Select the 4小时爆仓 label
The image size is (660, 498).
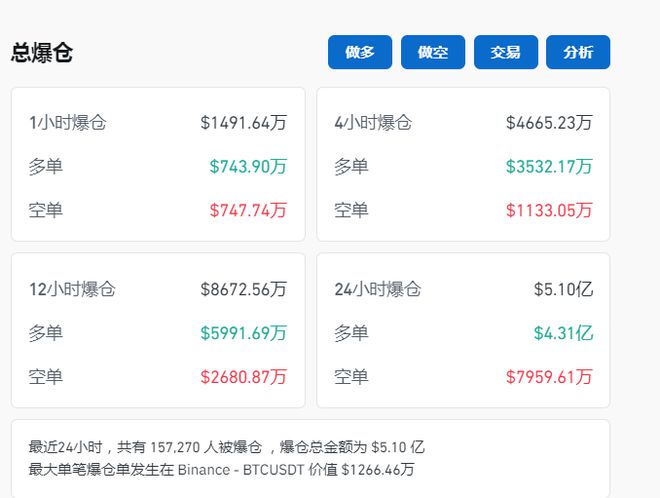pos(373,123)
